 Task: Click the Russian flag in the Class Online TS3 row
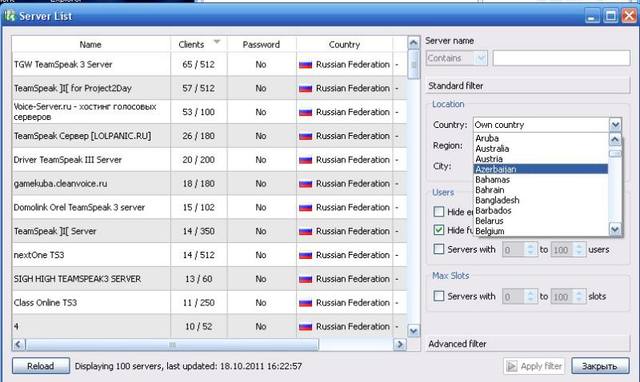click(305, 303)
